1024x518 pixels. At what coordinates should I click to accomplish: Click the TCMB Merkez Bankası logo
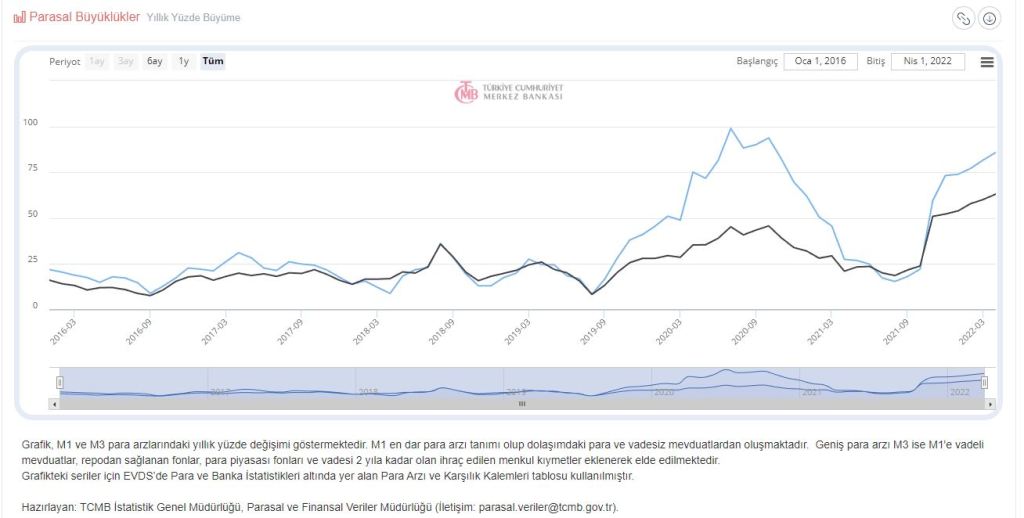tap(508, 91)
